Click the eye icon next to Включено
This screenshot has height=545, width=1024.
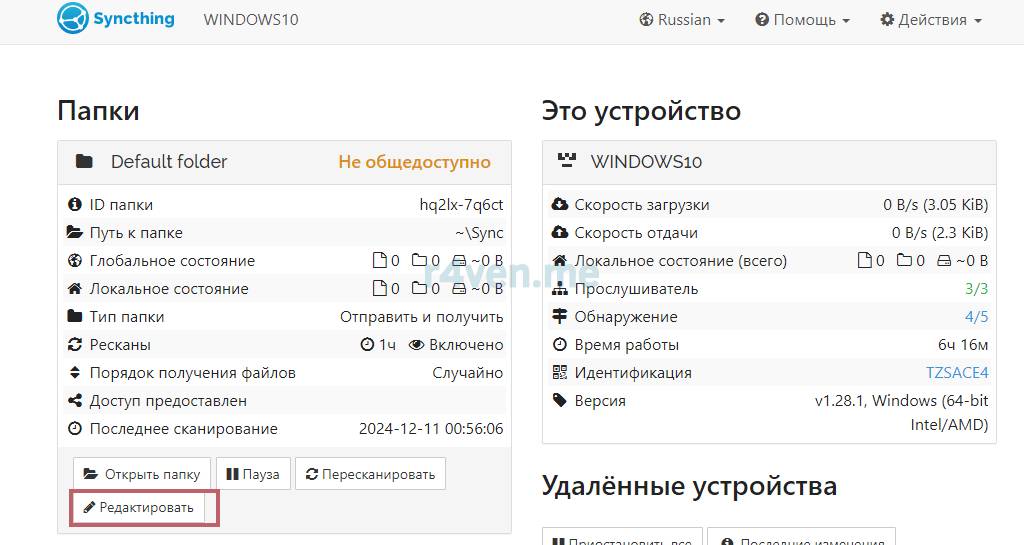(416, 345)
